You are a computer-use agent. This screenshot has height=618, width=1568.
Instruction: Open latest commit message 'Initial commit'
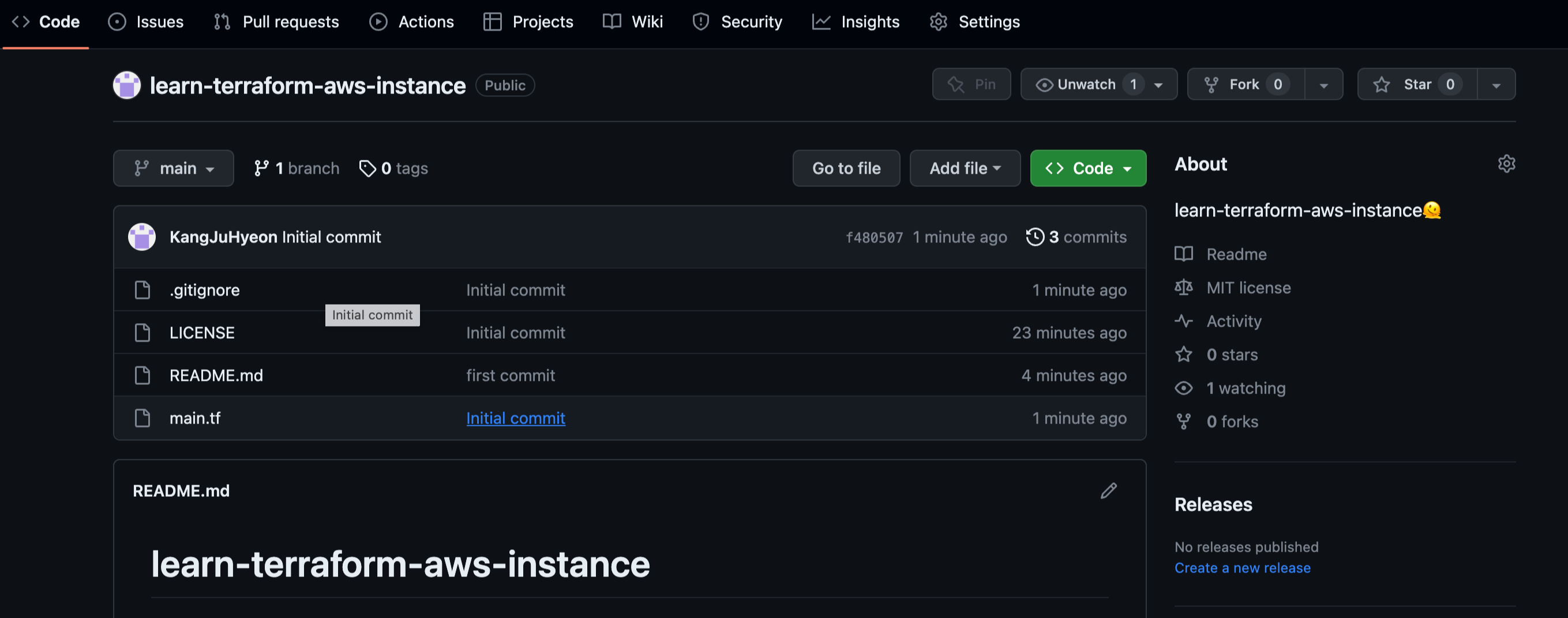[331, 237]
